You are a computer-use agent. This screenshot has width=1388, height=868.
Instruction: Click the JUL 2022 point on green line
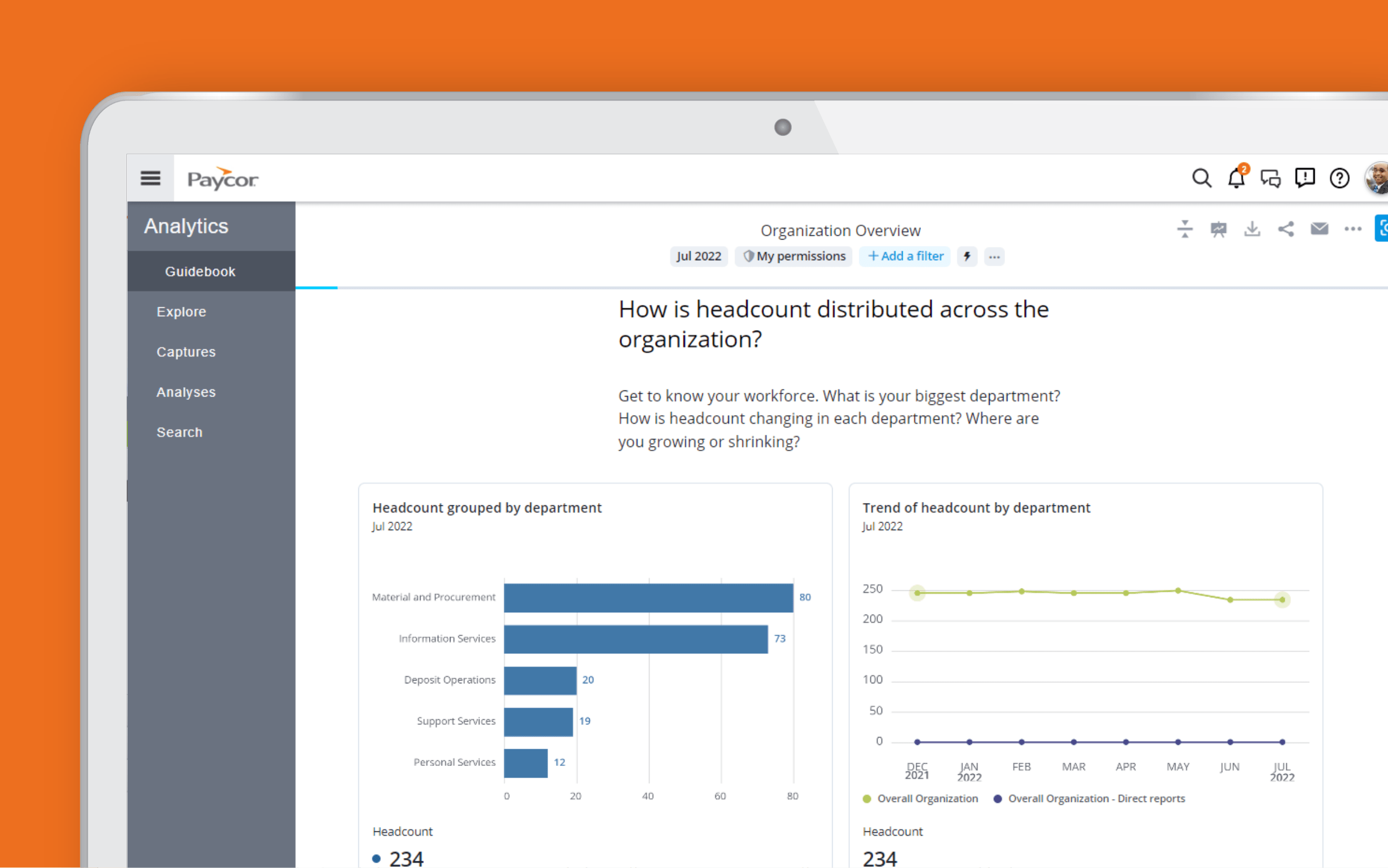1283,600
